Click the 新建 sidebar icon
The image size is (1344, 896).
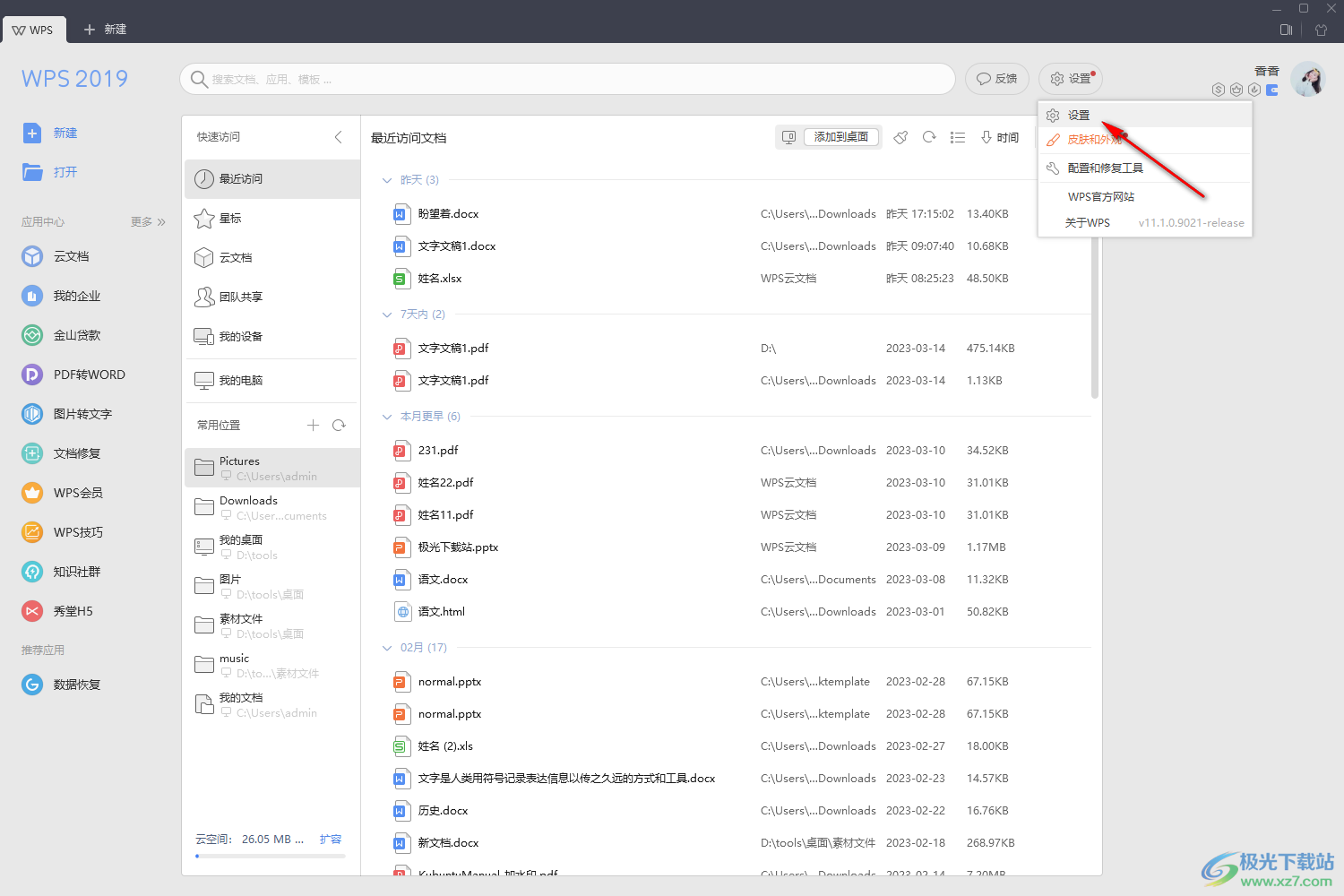pos(32,133)
